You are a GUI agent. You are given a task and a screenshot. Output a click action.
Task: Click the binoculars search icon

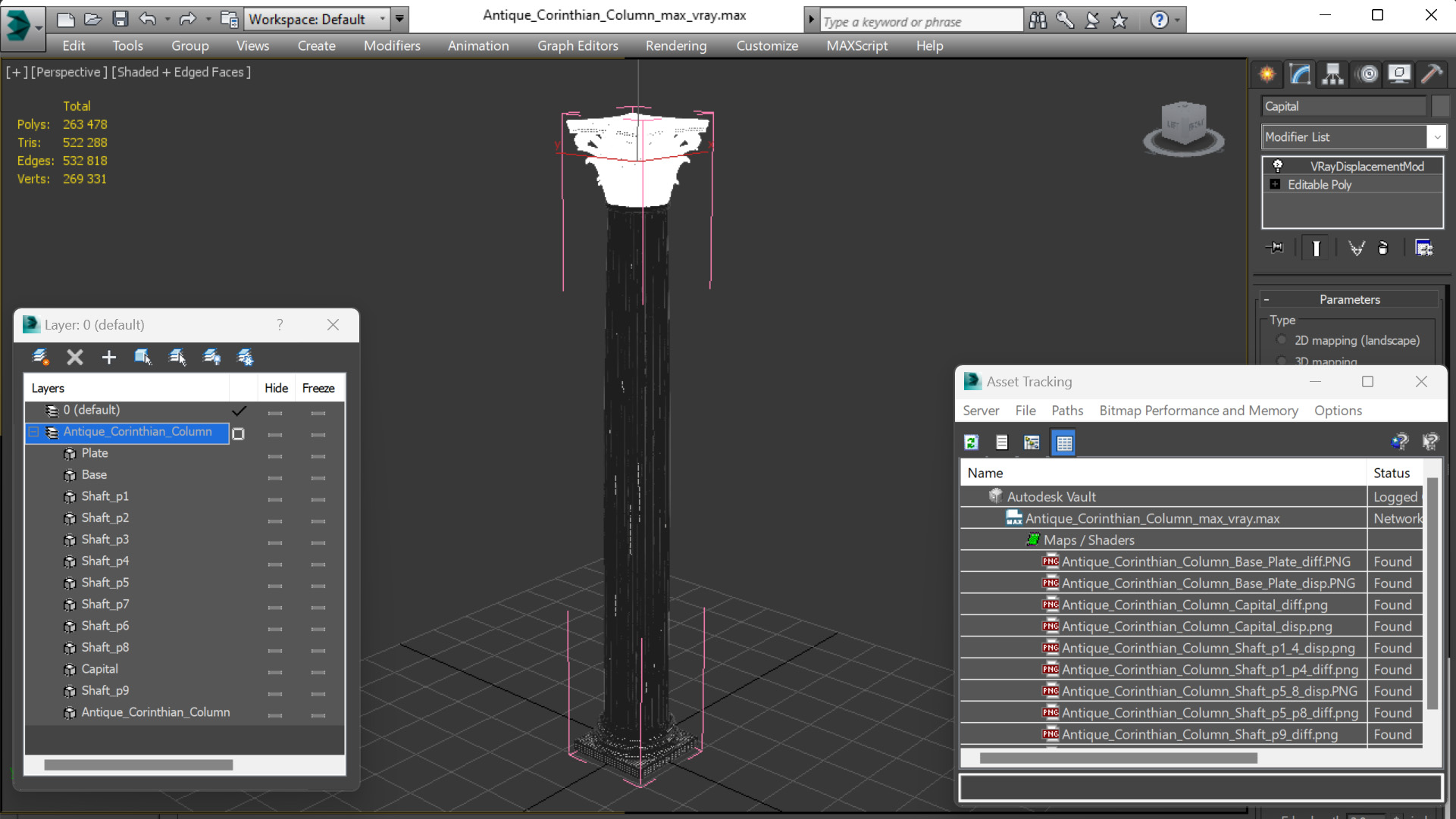coord(1038,20)
